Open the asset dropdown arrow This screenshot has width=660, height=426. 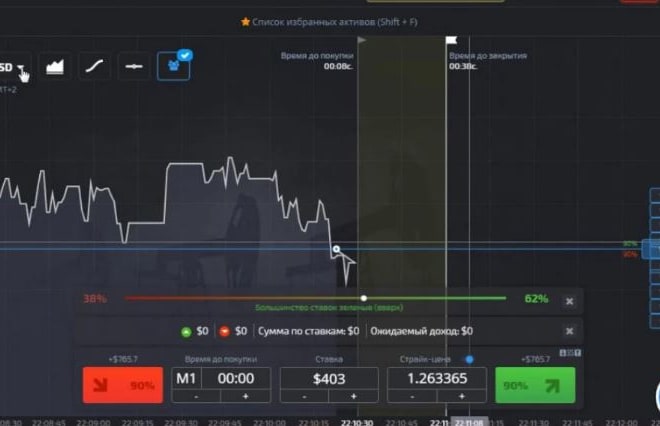20,68
